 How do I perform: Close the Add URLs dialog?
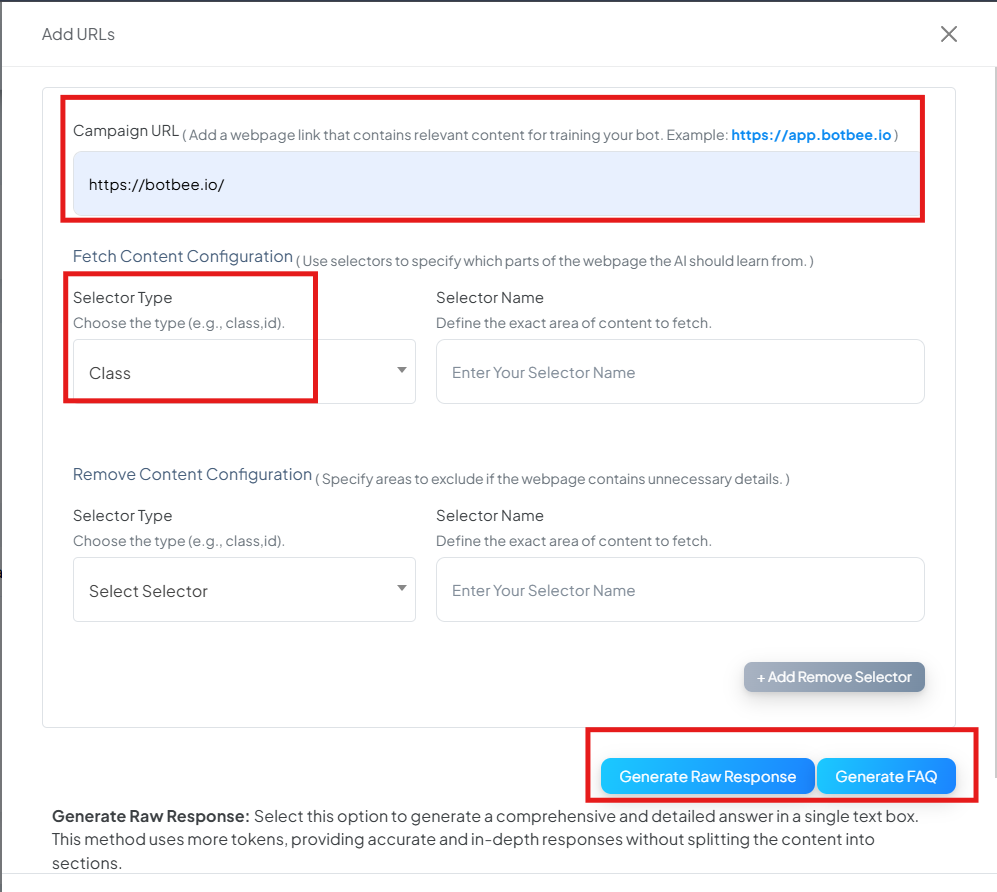coord(949,34)
